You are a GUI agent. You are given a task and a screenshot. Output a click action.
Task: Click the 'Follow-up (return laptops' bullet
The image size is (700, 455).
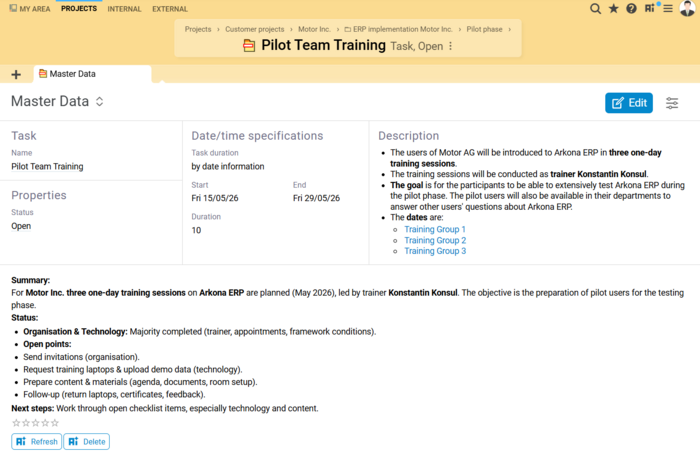coord(114,395)
